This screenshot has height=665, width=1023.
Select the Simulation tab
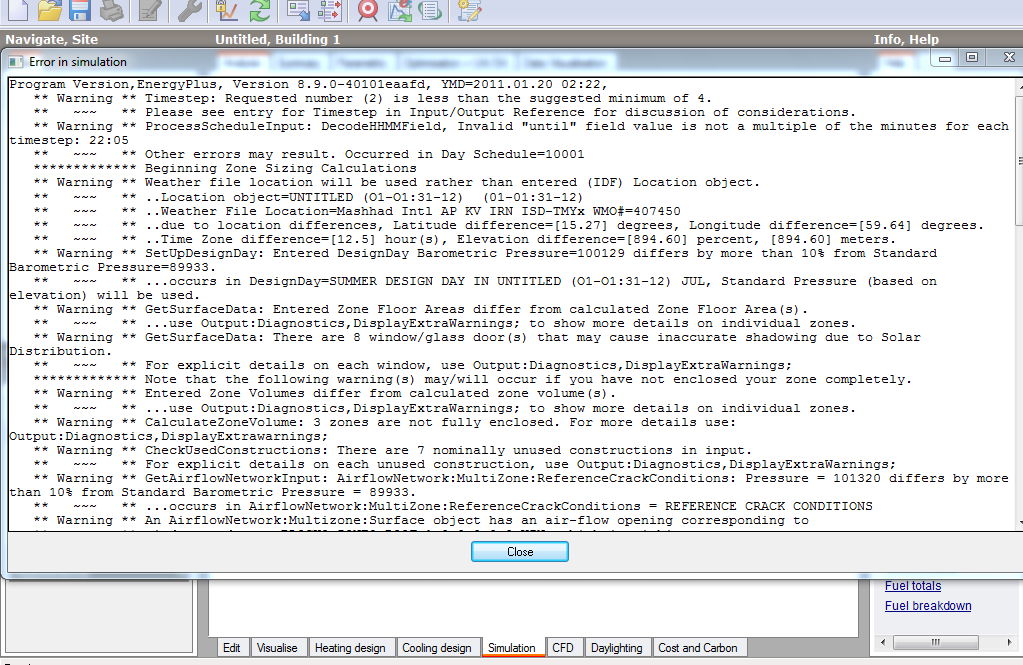click(x=512, y=647)
